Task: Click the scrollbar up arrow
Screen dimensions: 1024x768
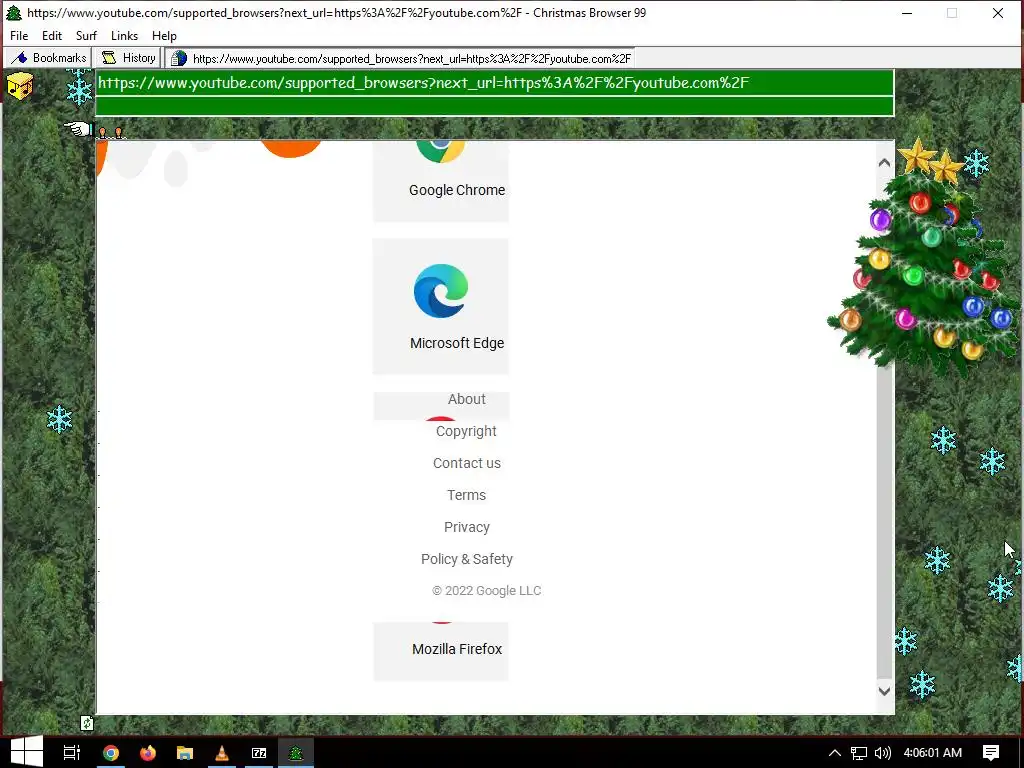Action: 884,163
